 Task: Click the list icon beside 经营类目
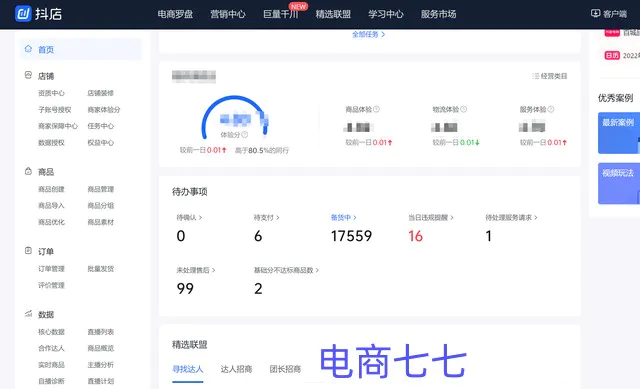[536, 76]
